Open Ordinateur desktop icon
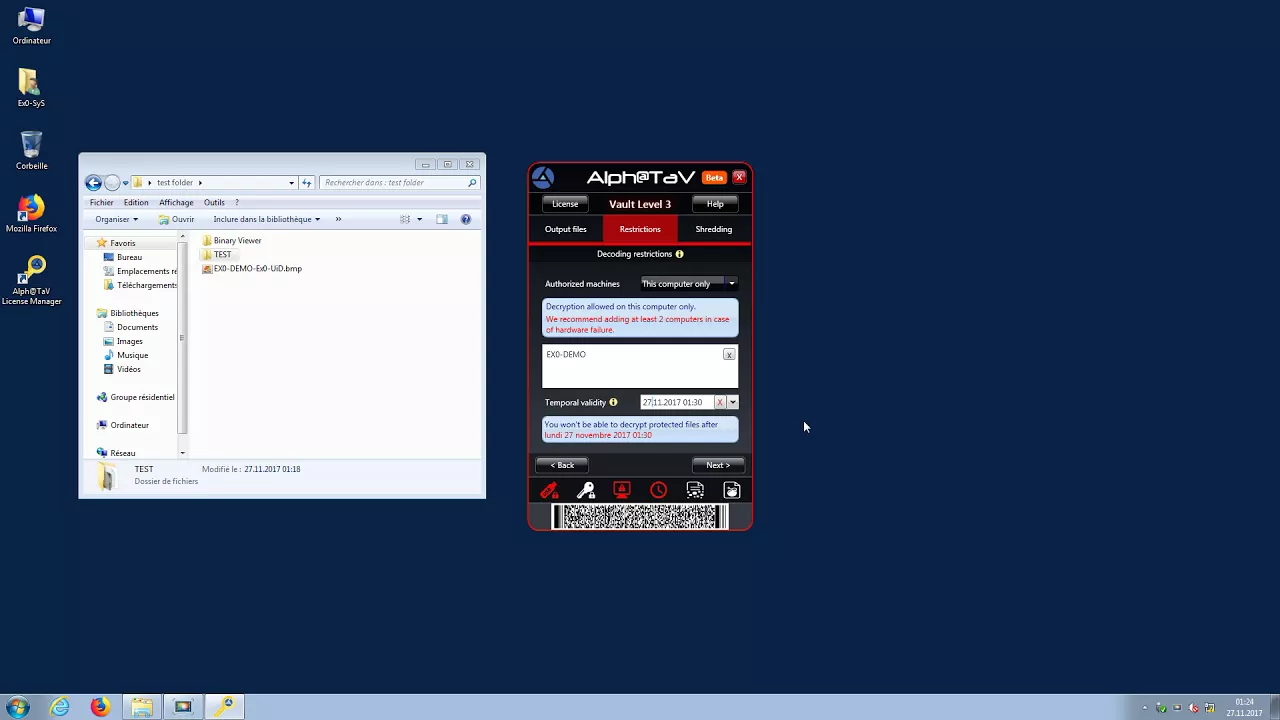 [31, 26]
